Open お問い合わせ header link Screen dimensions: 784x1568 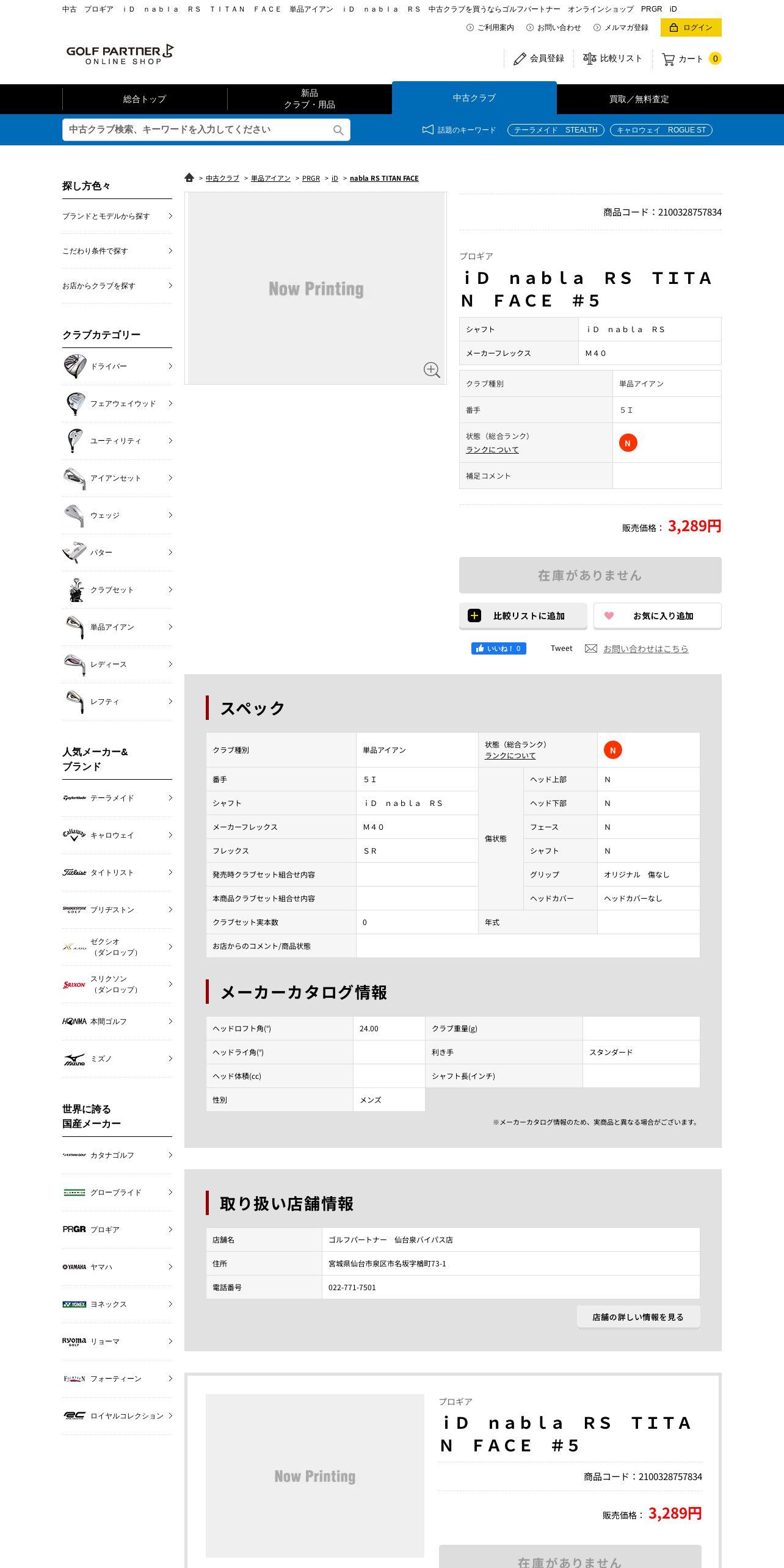554,27
